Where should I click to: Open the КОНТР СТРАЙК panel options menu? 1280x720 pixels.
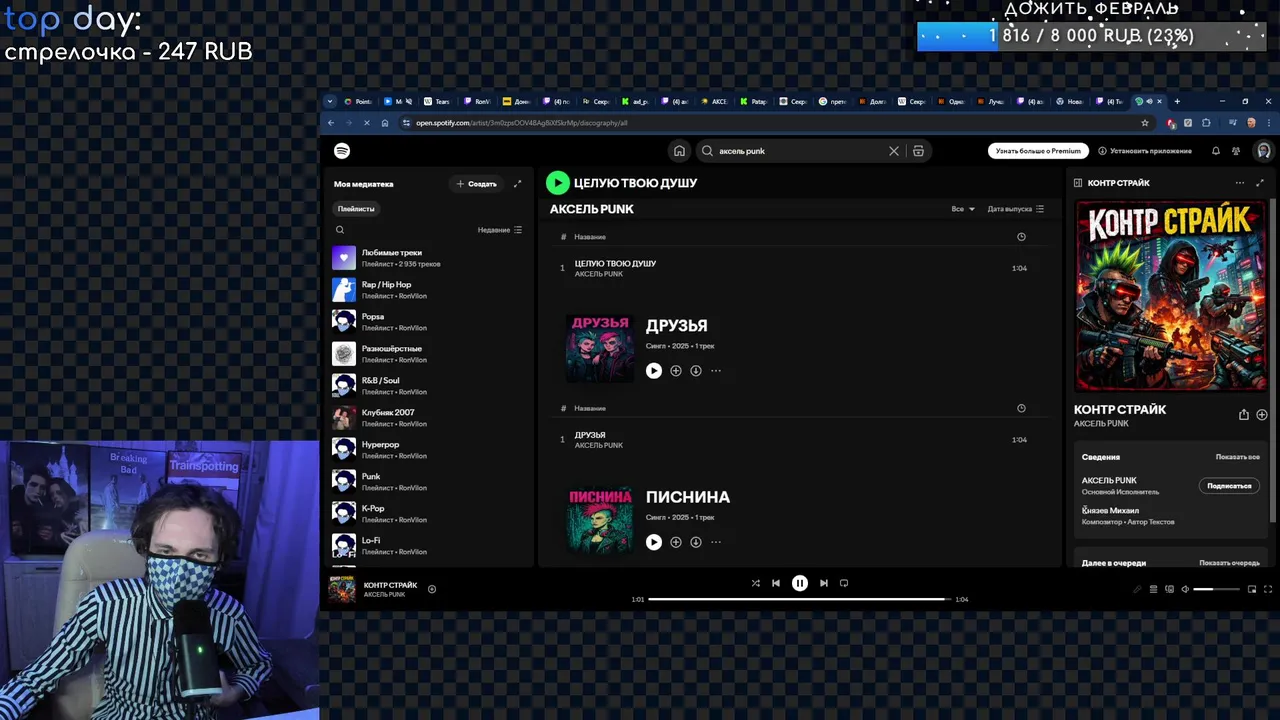(x=1240, y=183)
